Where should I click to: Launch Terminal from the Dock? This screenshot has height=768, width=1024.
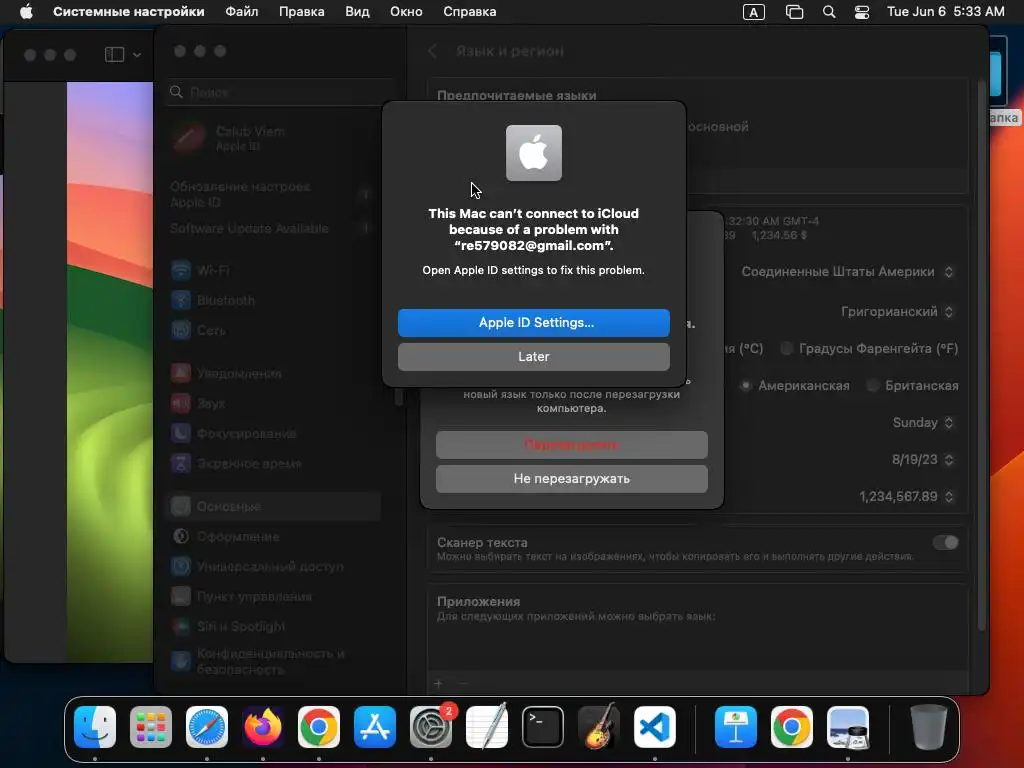click(x=543, y=727)
